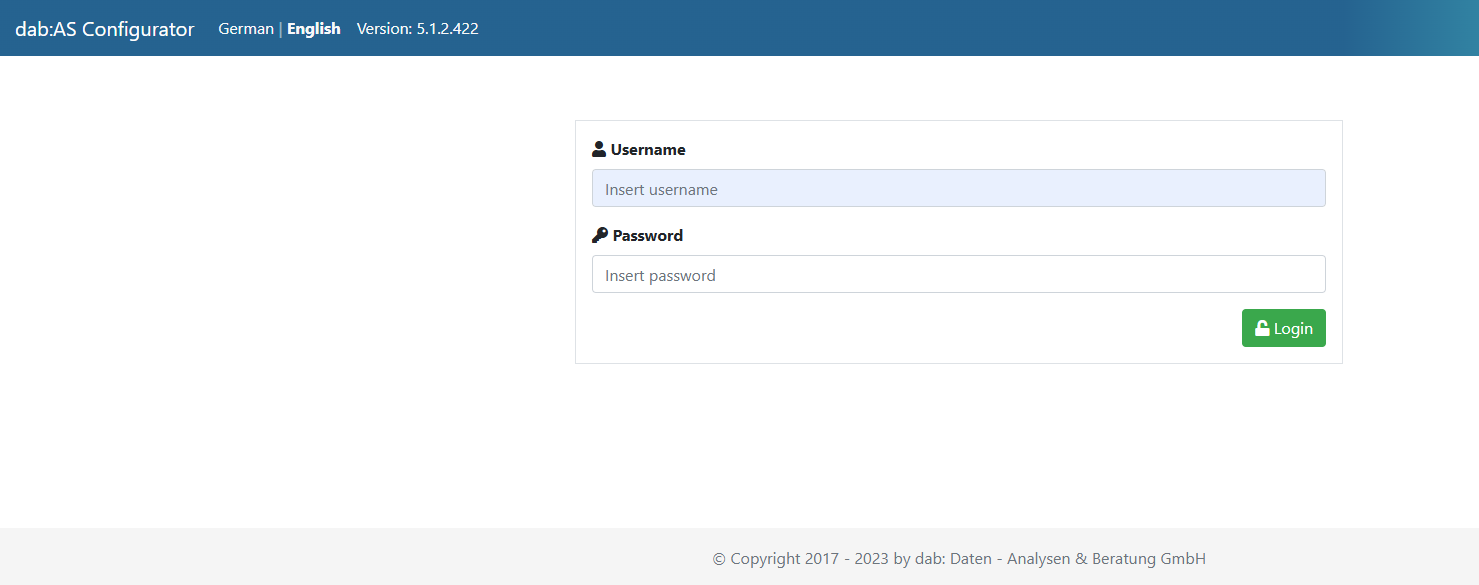This screenshot has width=1479, height=585.
Task: Select English as interface language
Action: [x=313, y=28]
